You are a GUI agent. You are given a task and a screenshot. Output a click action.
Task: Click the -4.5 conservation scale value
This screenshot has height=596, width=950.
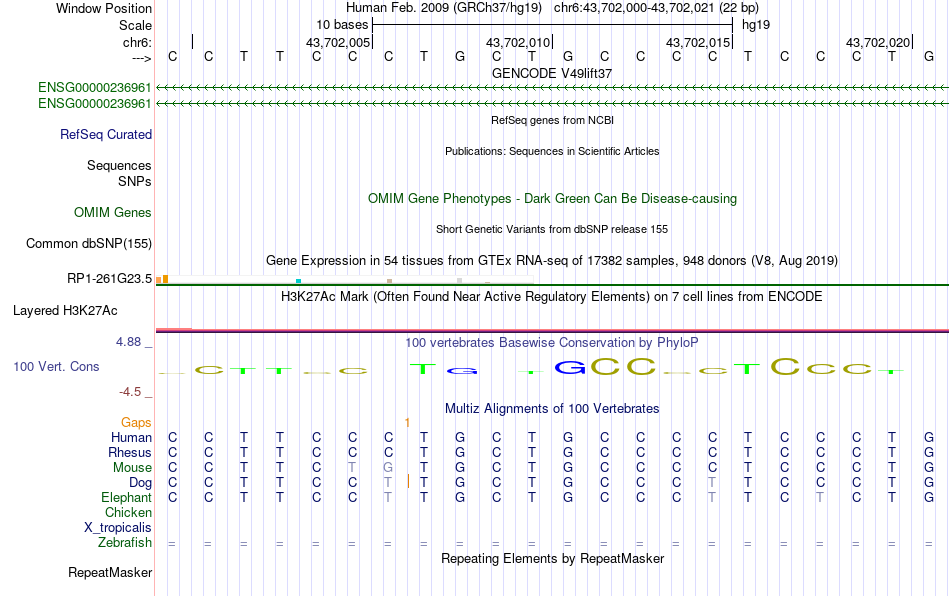click(x=130, y=392)
